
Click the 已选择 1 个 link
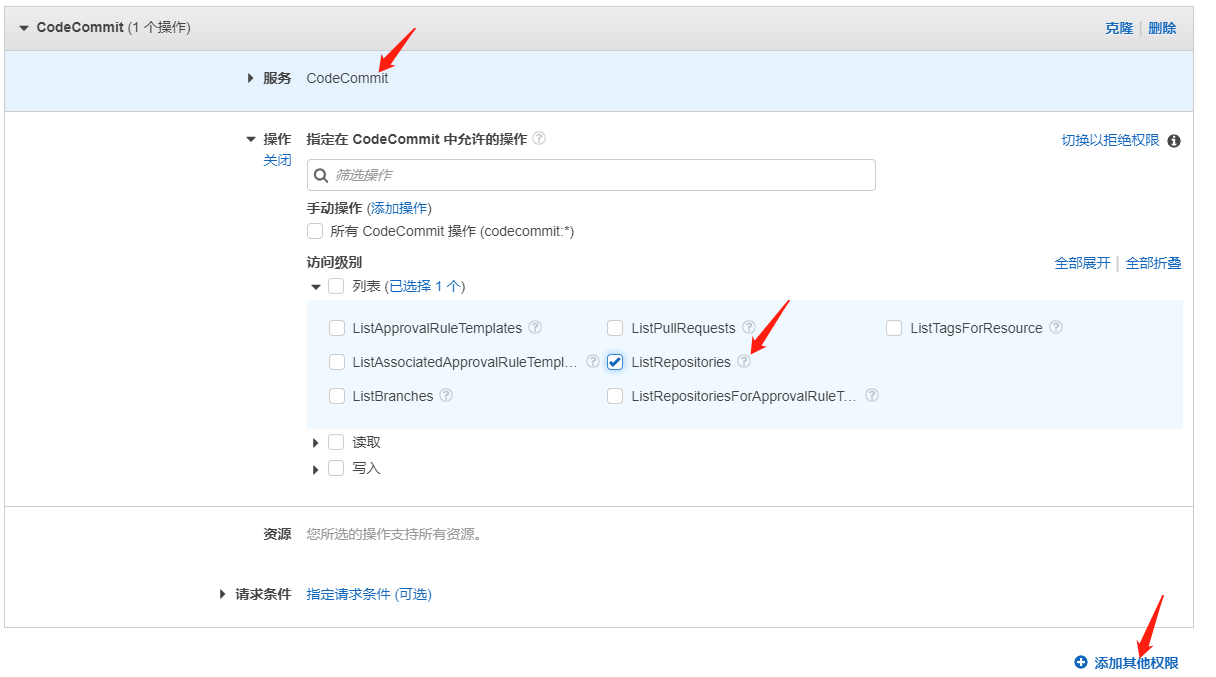pos(425,286)
